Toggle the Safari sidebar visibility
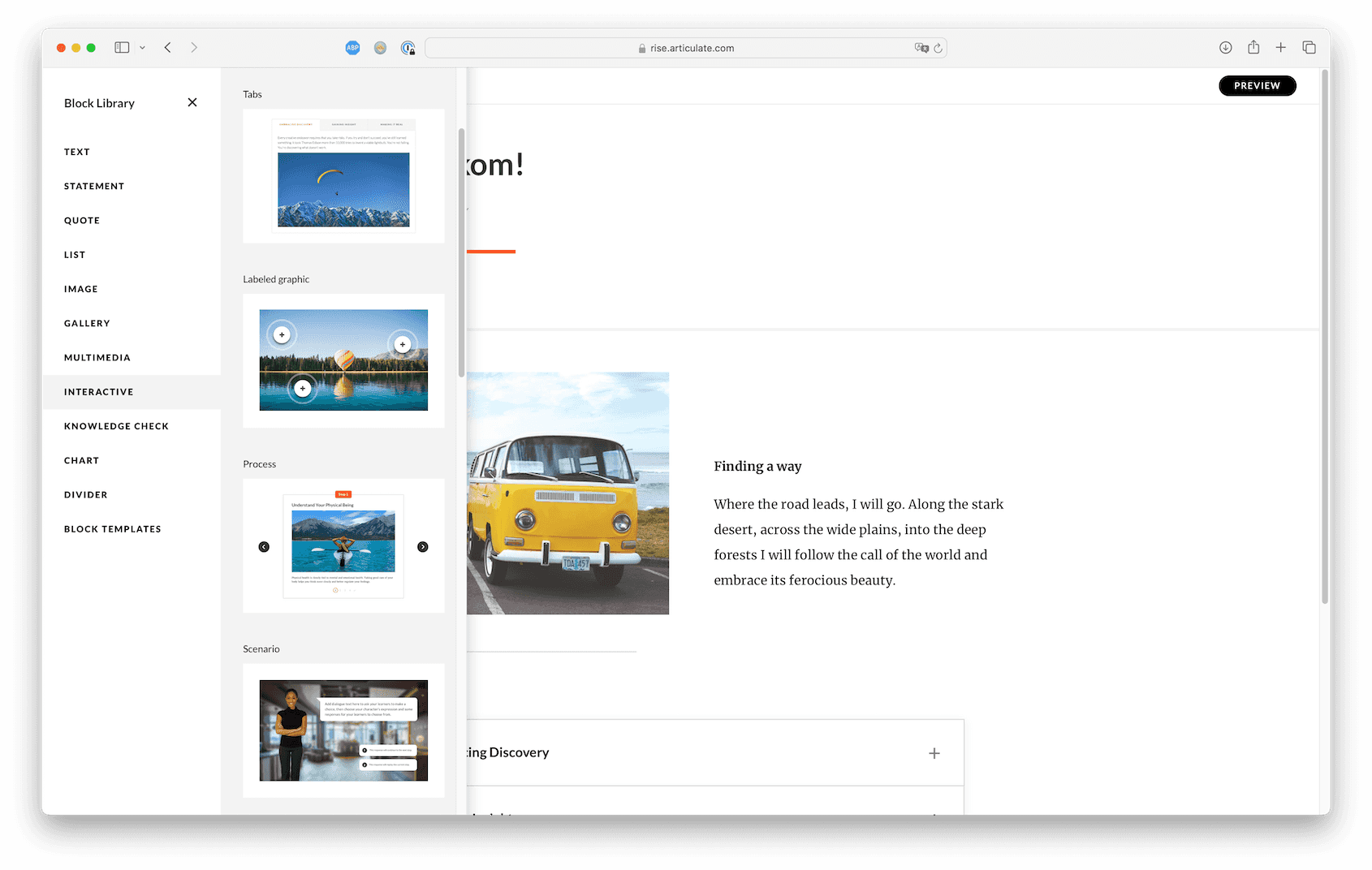Viewport: 1372px width, 870px height. click(120, 47)
